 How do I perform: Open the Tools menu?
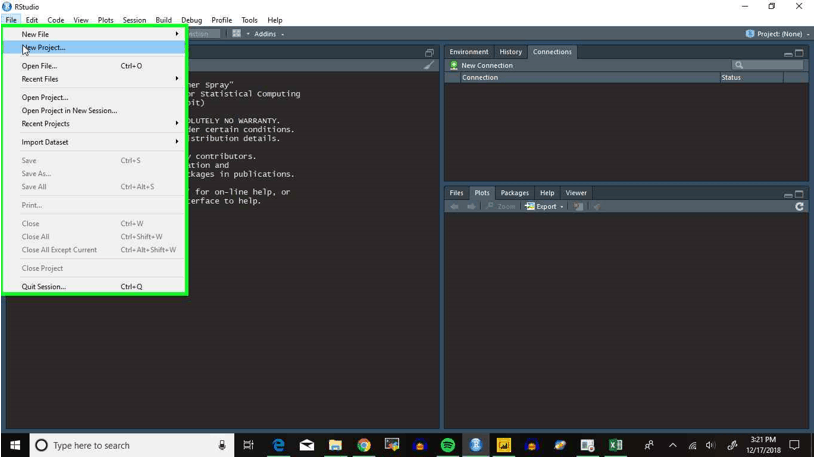(x=249, y=20)
